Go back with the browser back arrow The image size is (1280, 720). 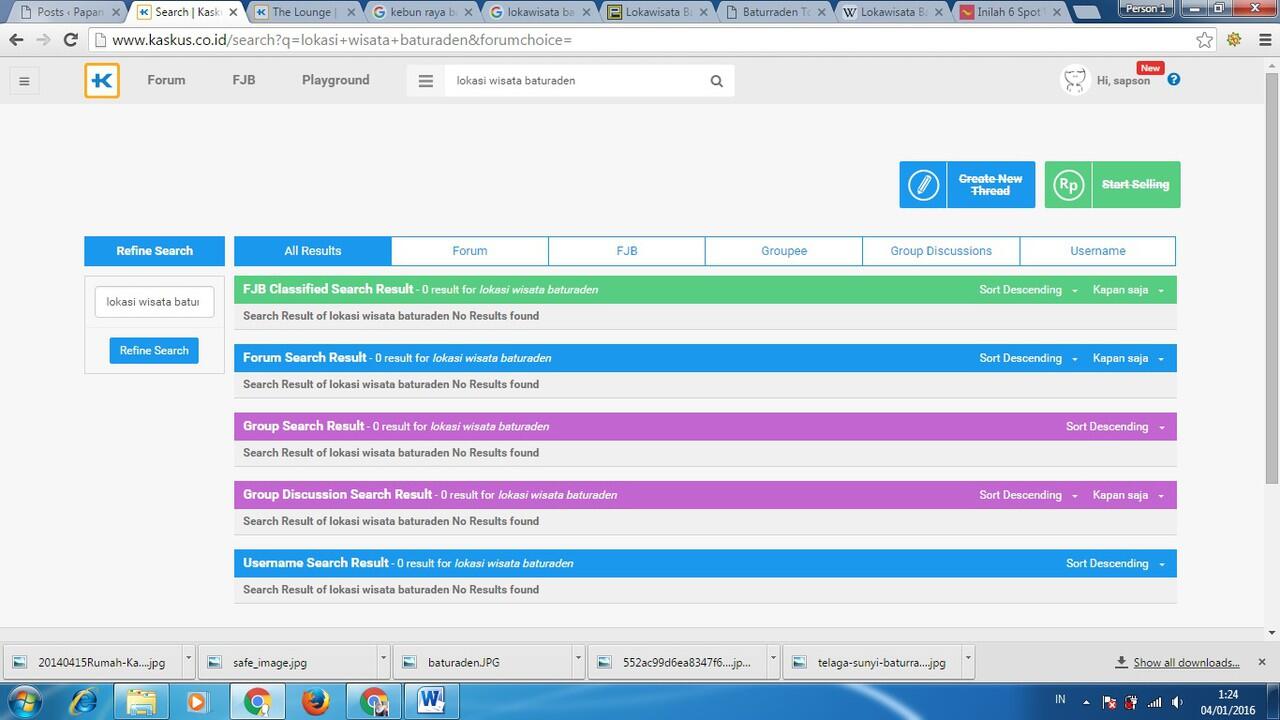(x=16, y=40)
